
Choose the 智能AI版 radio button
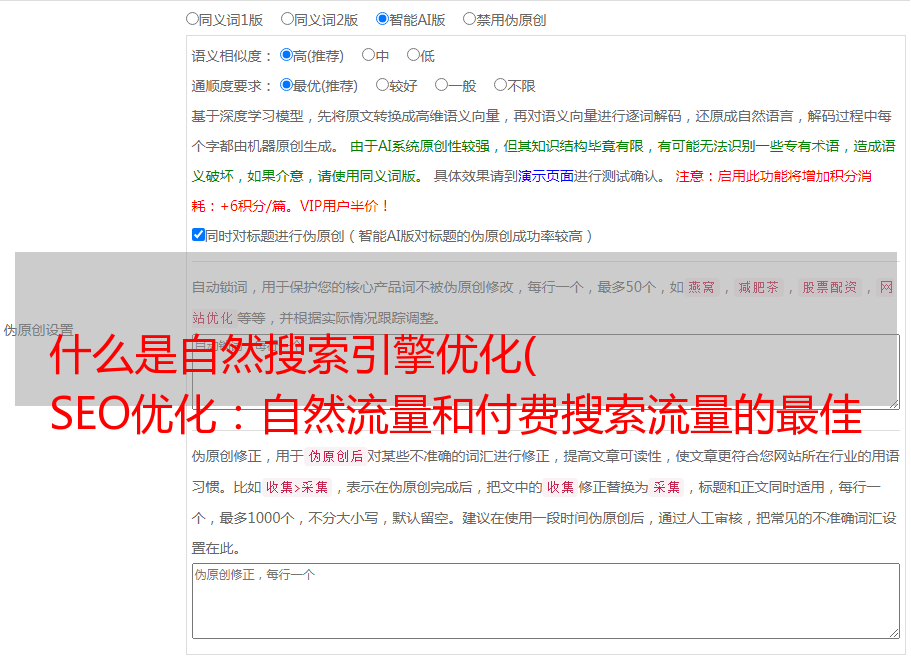click(x=382, y=19)
